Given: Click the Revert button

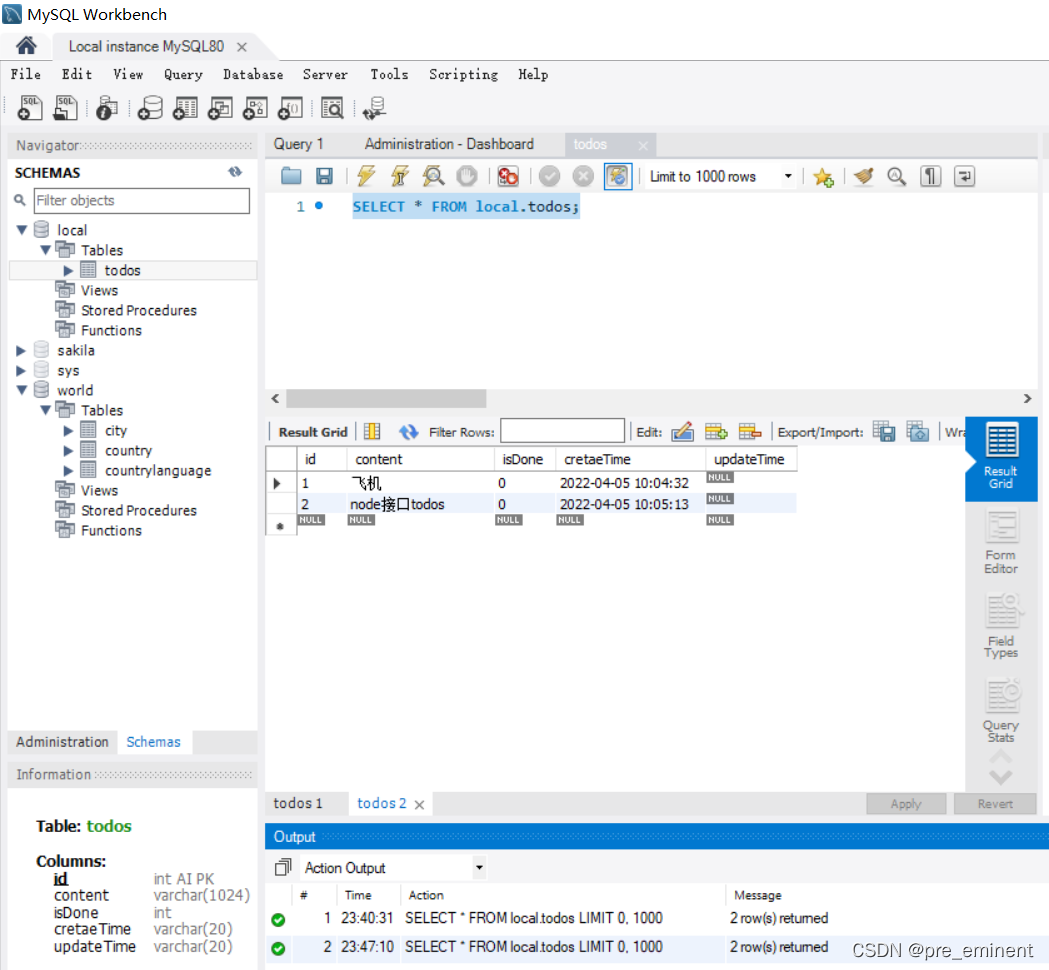Looking at the screenshot, I should (995, 803).
